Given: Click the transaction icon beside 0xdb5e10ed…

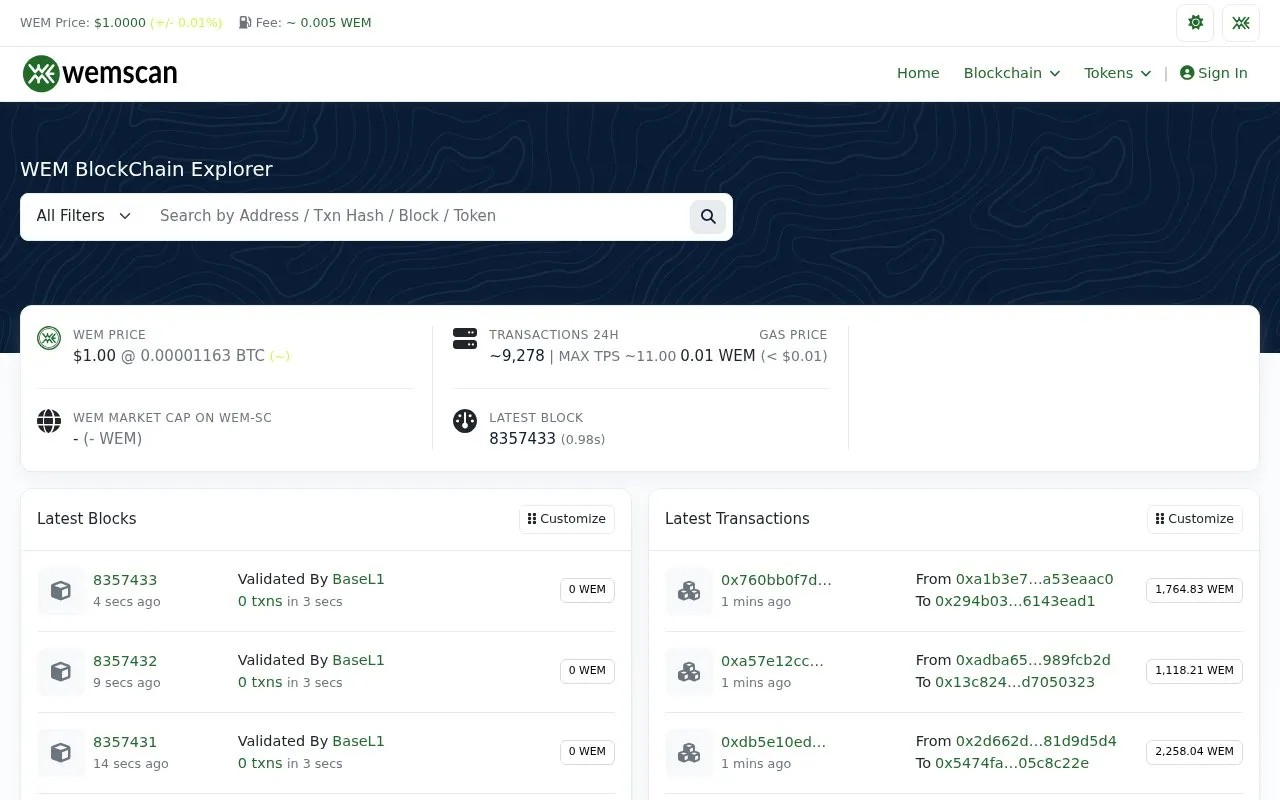Looking at the screenshot, I should 689,752.
